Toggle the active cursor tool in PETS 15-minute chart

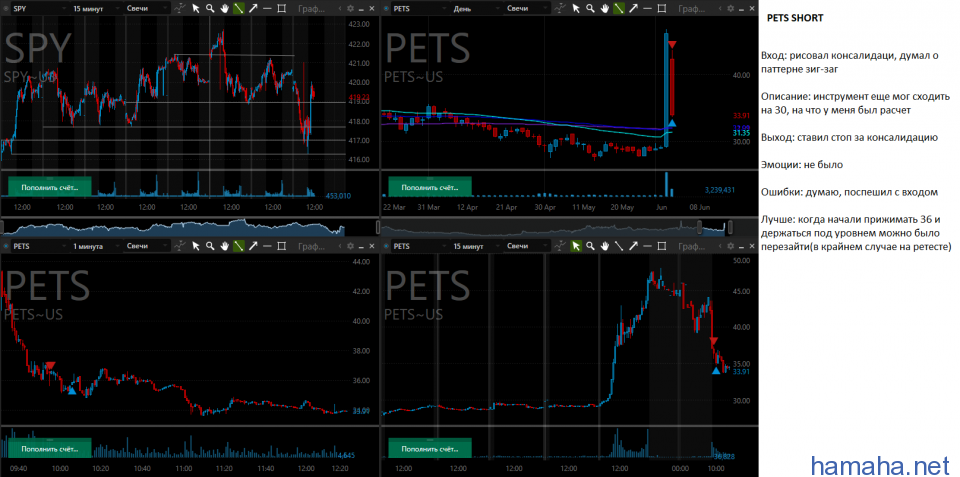tap(576, 246)
